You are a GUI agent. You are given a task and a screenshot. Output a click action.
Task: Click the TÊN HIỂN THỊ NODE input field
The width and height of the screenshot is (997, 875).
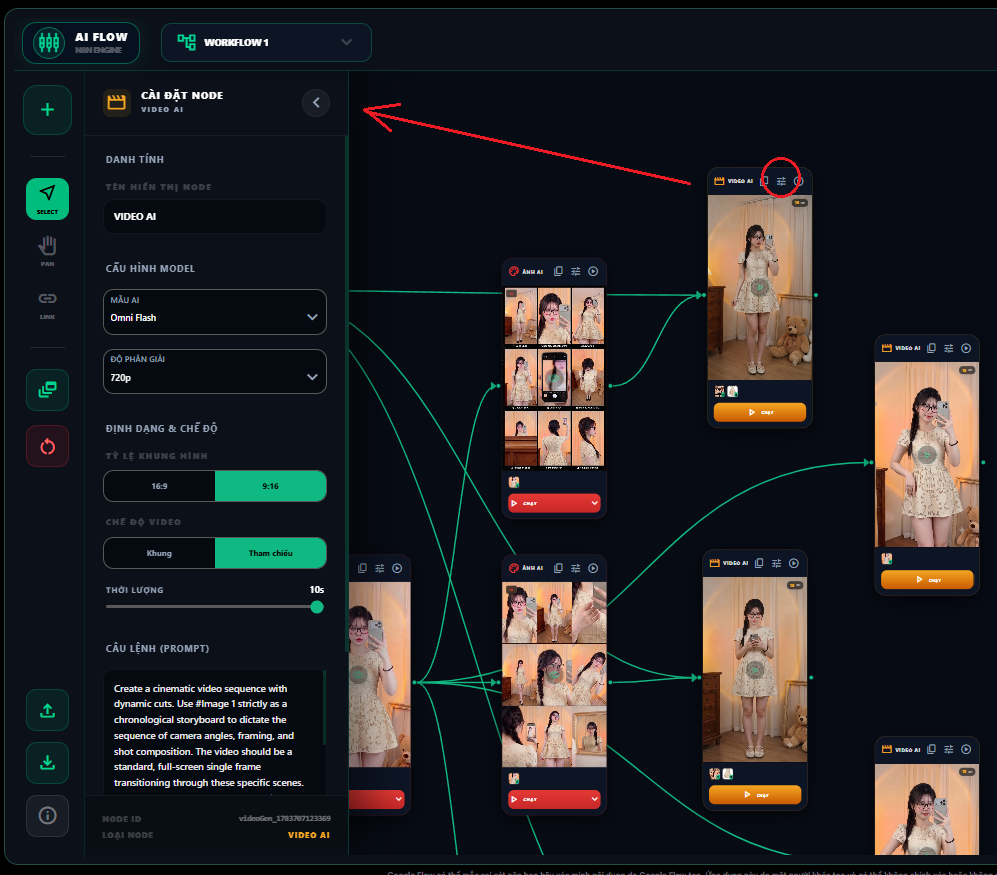(x=214, y=216)
